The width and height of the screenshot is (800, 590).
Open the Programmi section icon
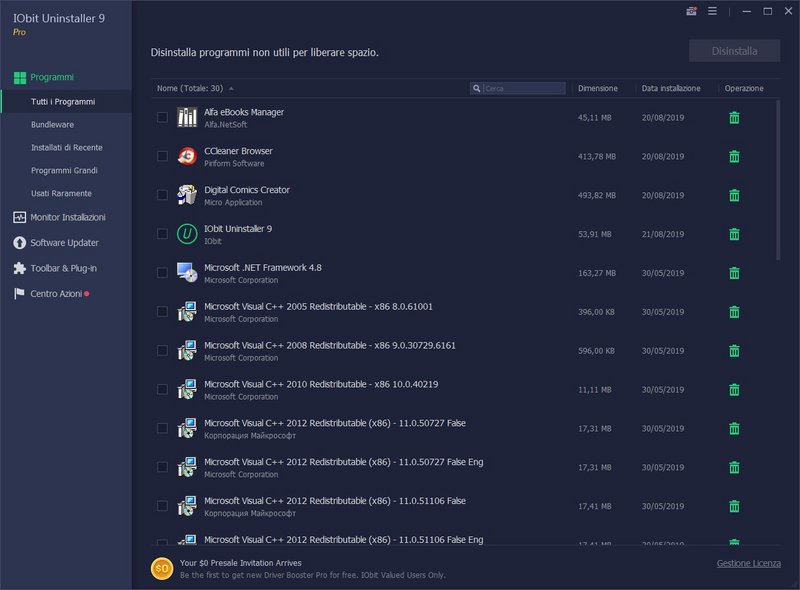pyautogui.click(x=20, y=78)
